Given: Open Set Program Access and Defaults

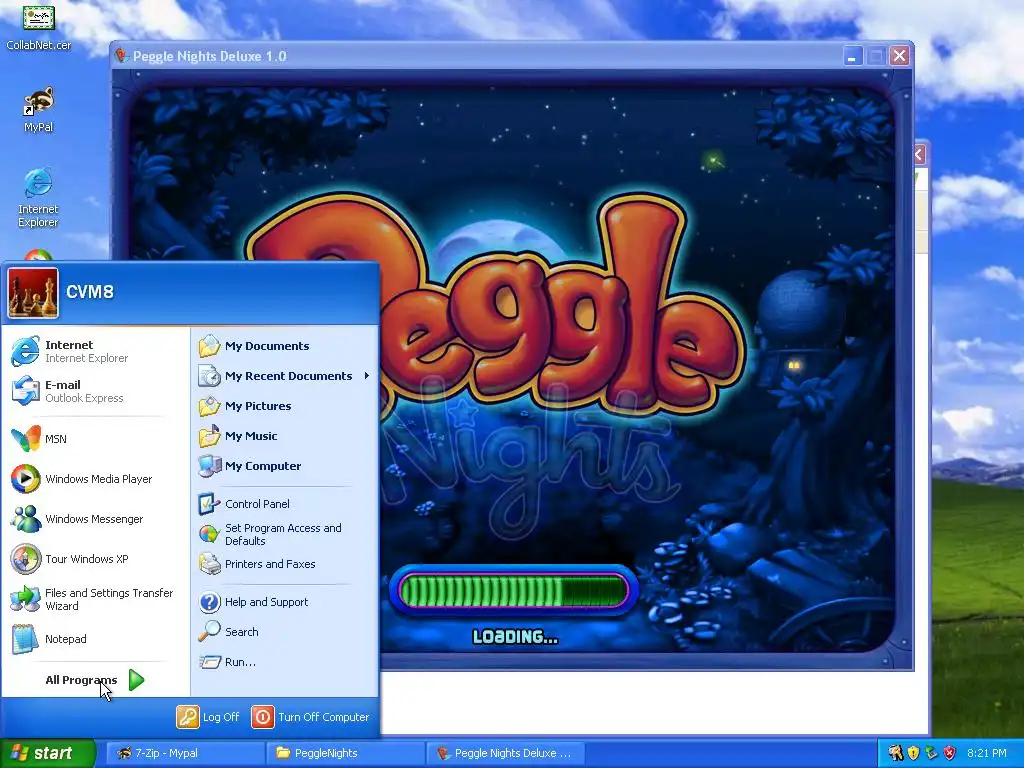Looking at the screenshot, I should (285, 534).
